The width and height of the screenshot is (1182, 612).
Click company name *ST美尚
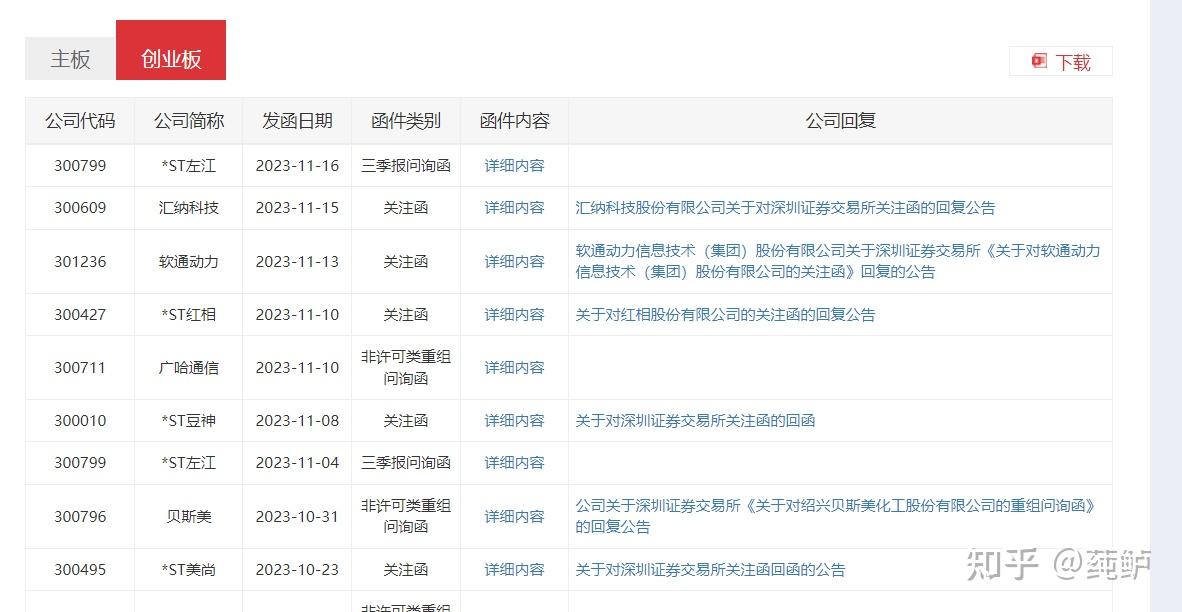point(188,570)
